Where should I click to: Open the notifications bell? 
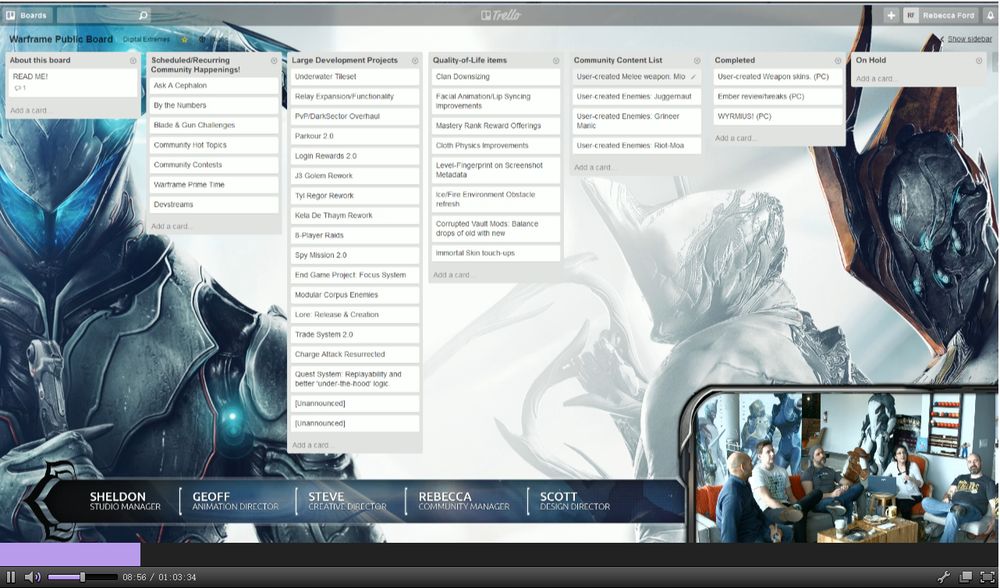[990, 15]
